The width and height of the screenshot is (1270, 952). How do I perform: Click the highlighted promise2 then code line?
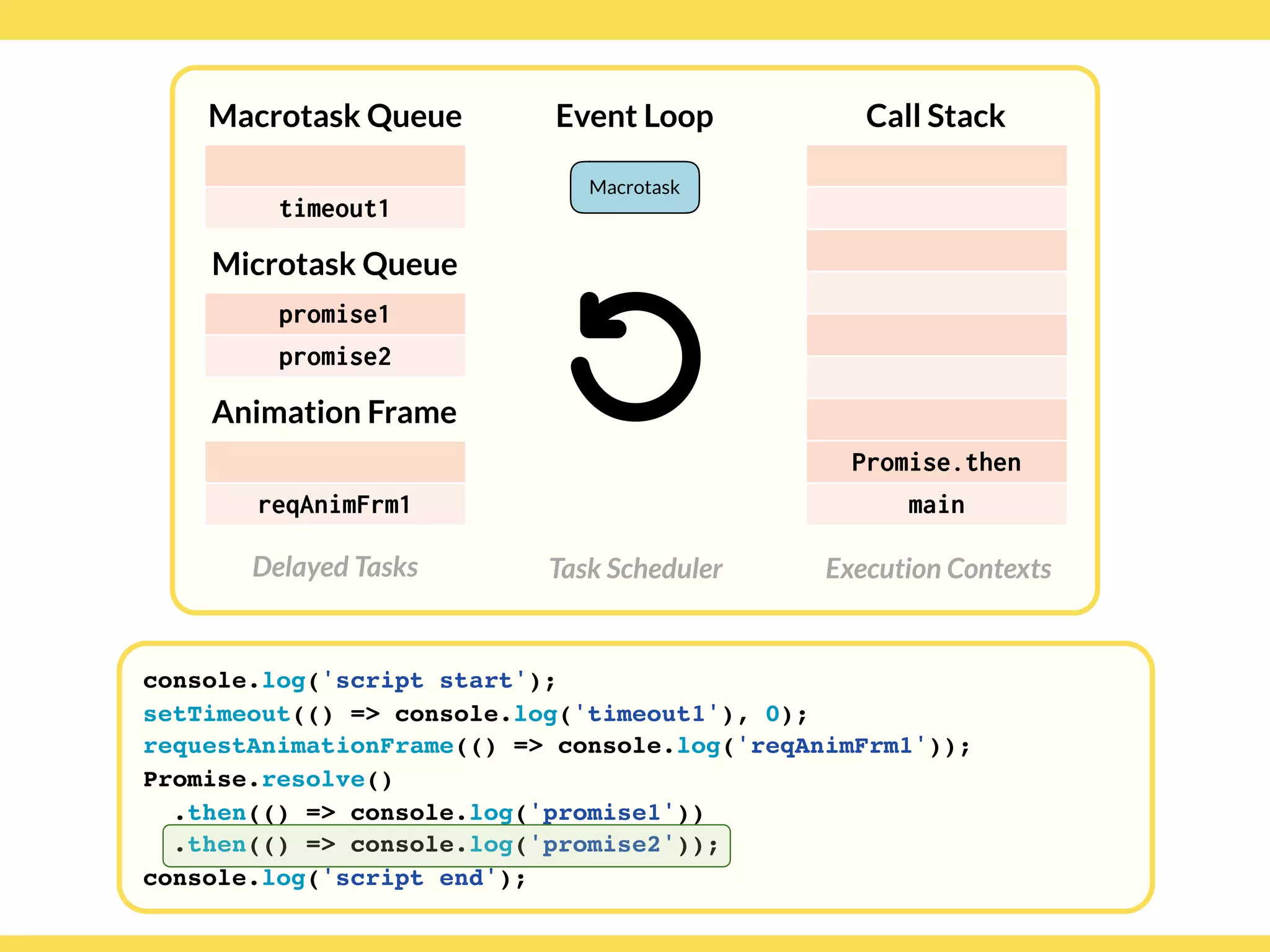[446, 845]
